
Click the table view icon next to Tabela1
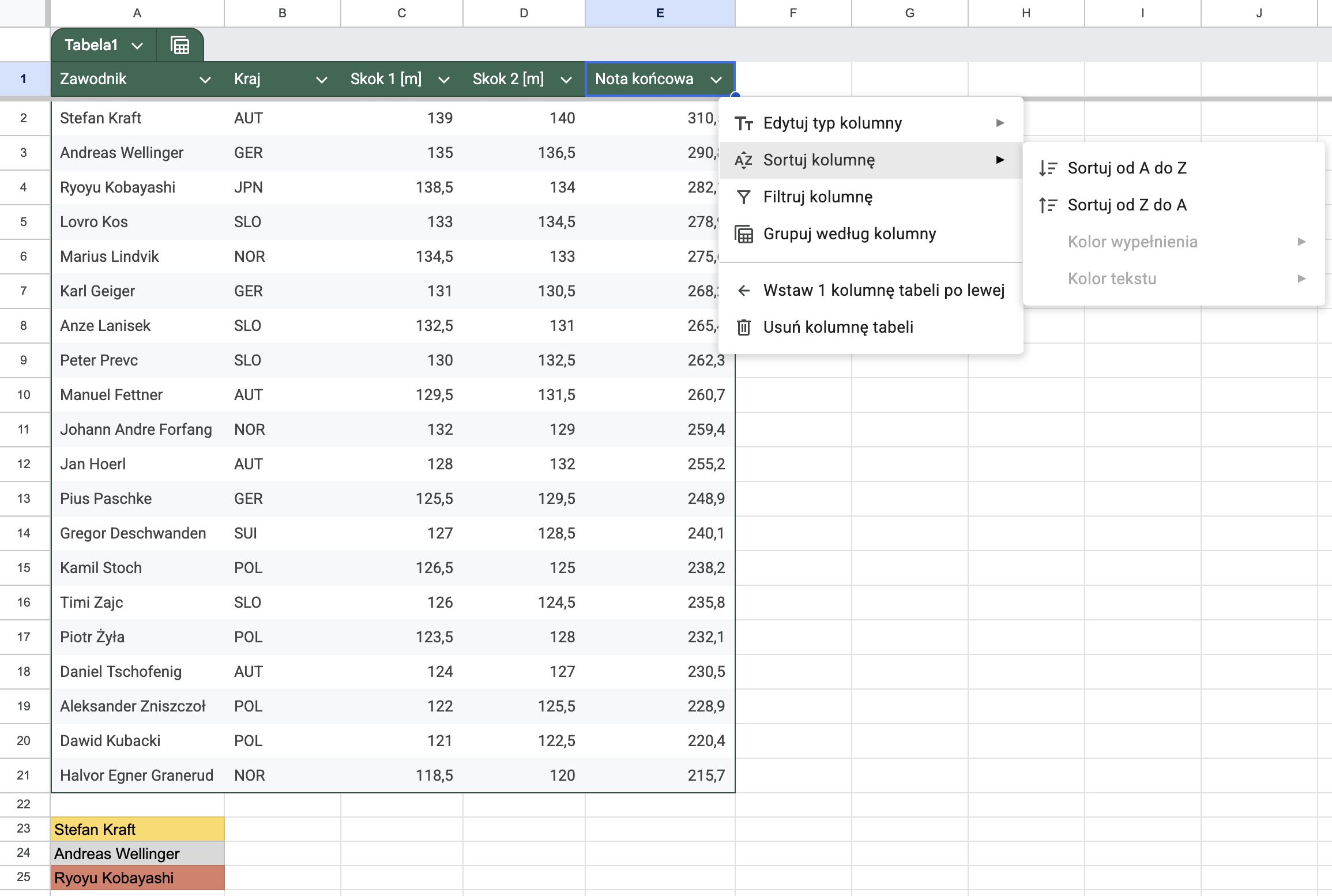(x=180, y=45)
